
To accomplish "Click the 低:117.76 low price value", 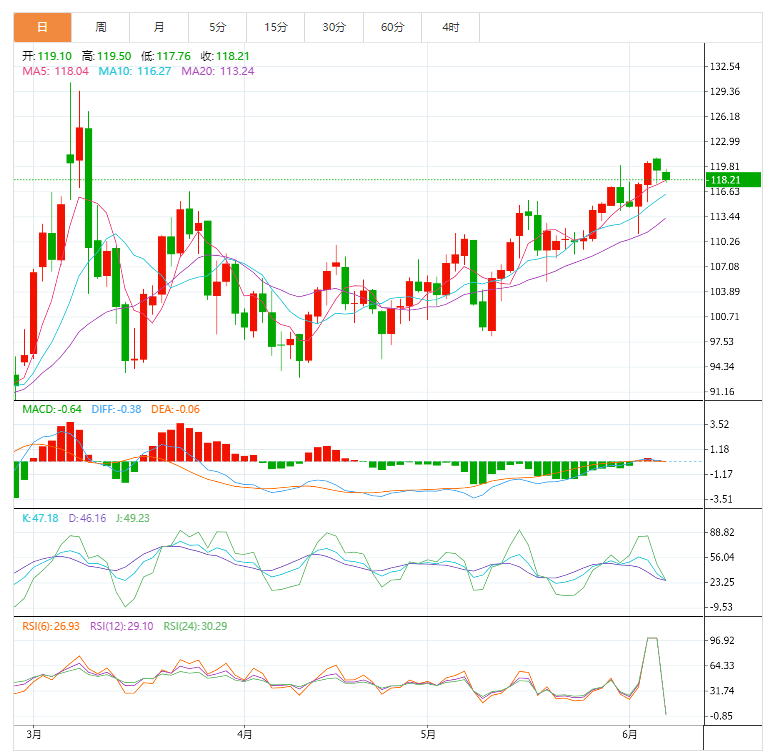I will pos(166,56).
